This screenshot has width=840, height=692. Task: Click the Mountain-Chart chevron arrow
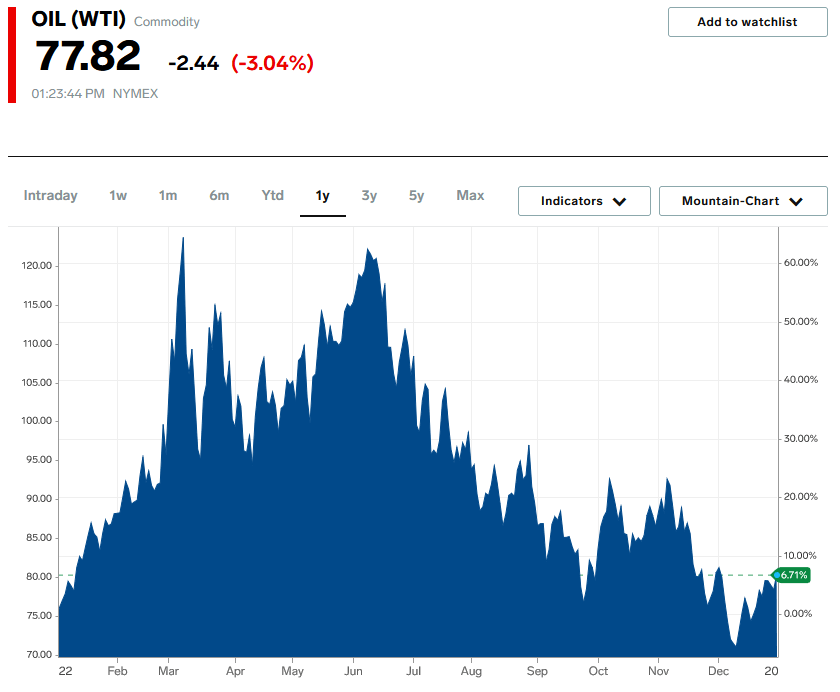click(796, 202)
